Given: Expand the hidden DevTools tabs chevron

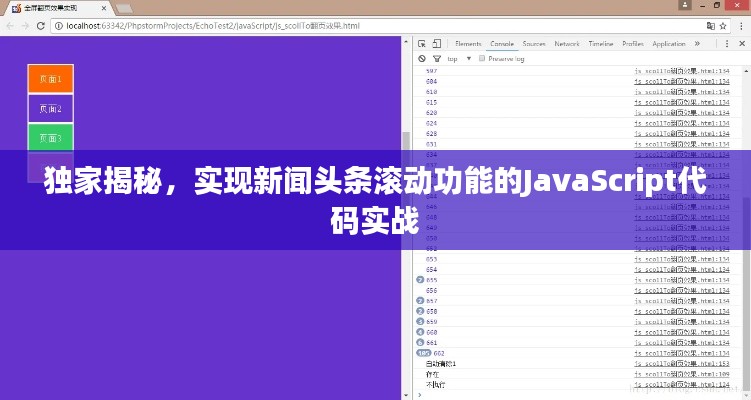Looking at the screenshot, I should click(697, 44).
